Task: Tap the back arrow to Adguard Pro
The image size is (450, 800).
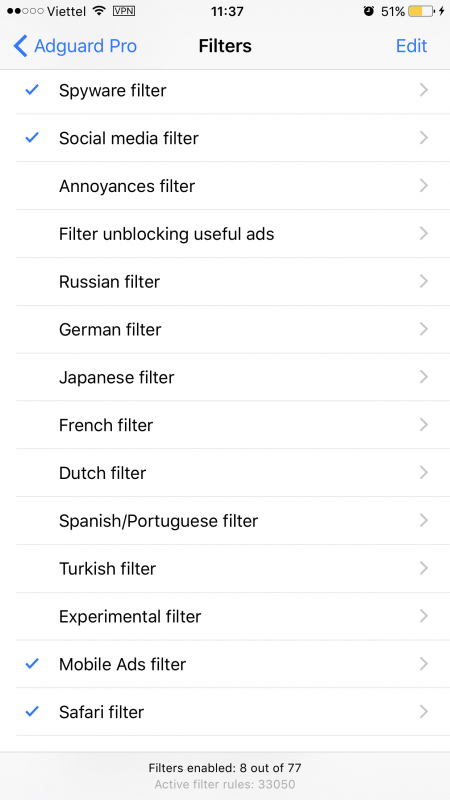Action: (x=20, y=46)
